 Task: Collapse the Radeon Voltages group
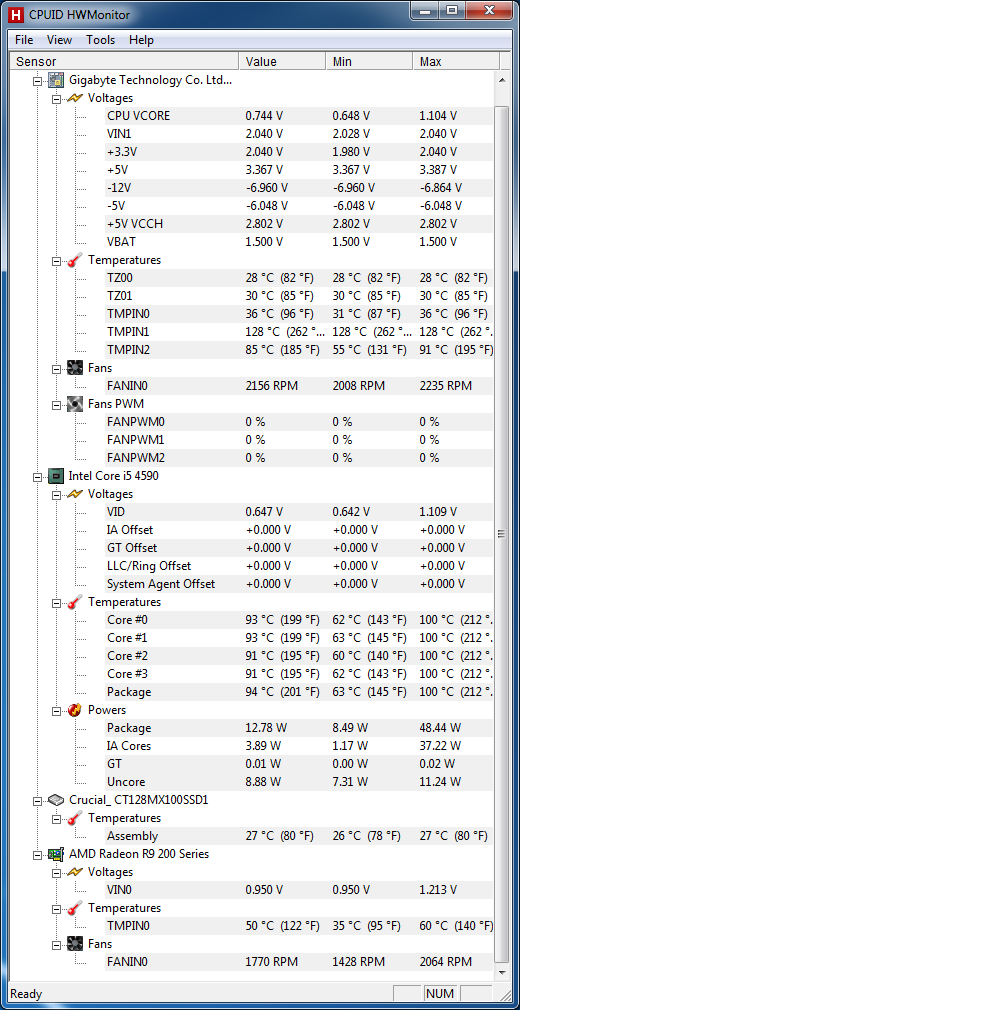pos(56,873)
